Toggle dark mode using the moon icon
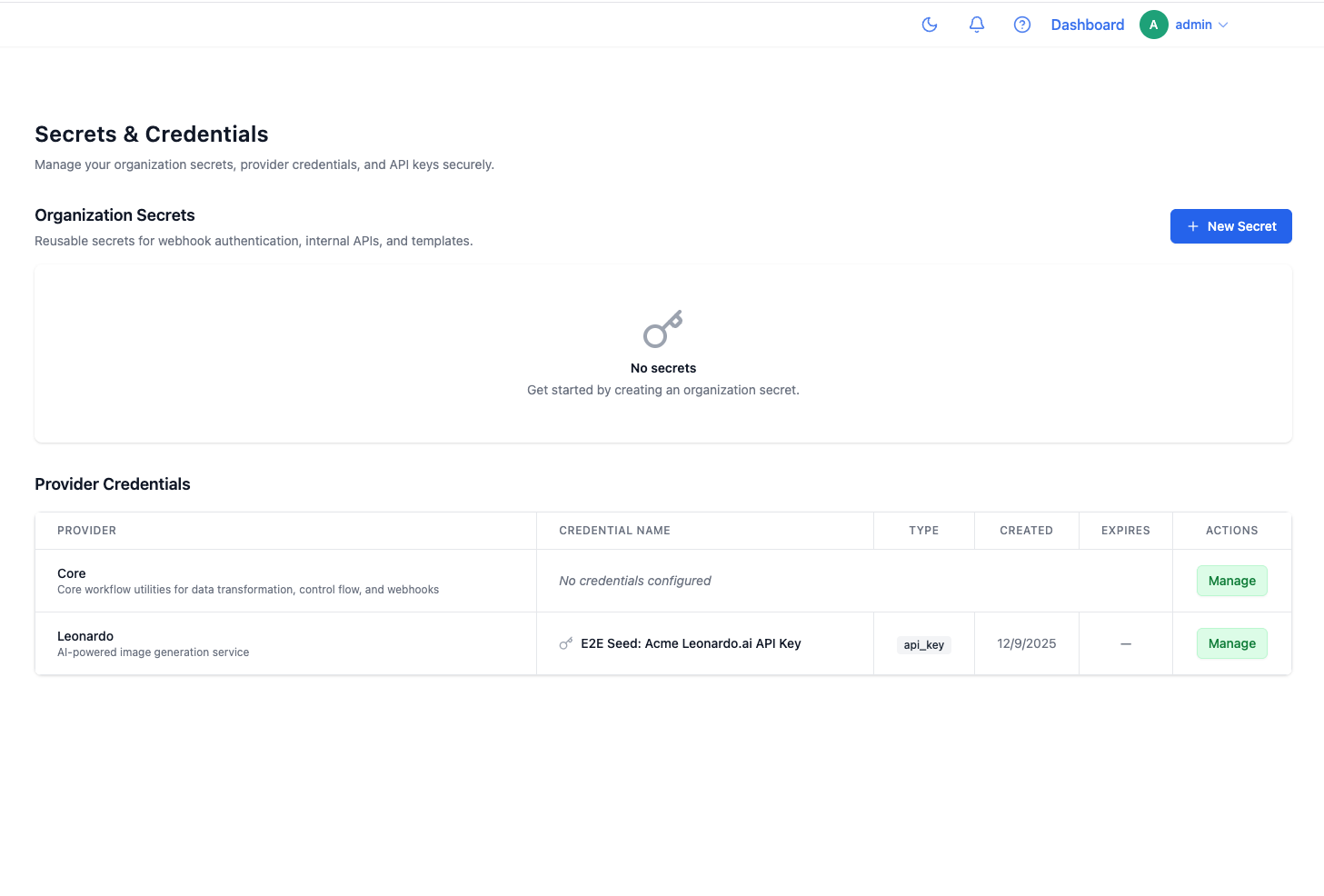The image size is (1324, 896). coord(929,25)
